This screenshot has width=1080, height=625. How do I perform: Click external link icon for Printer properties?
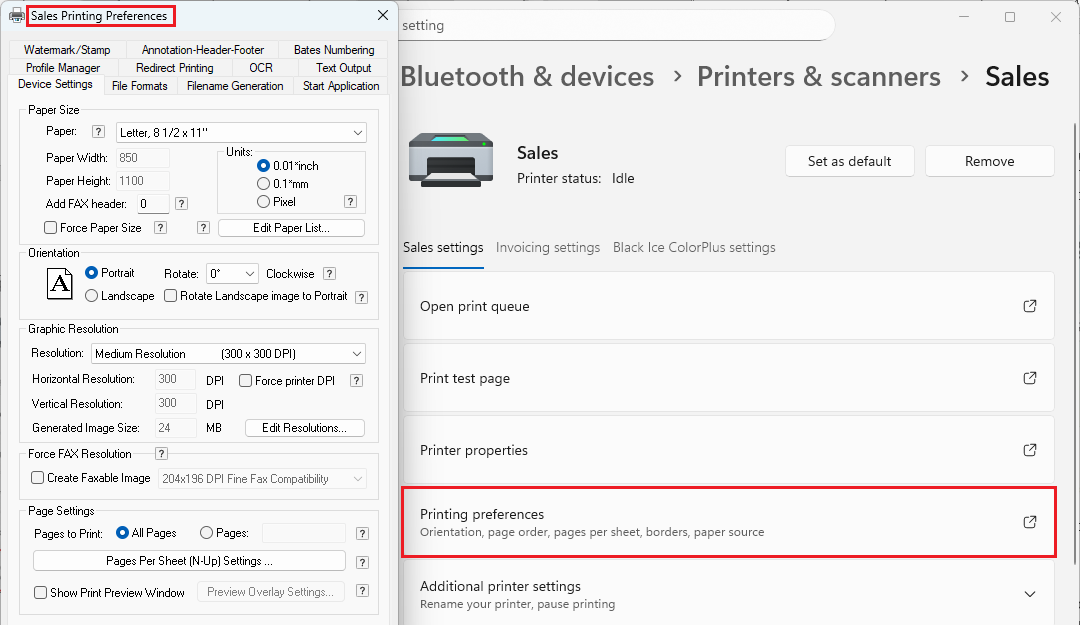(x=1030, y=450)
